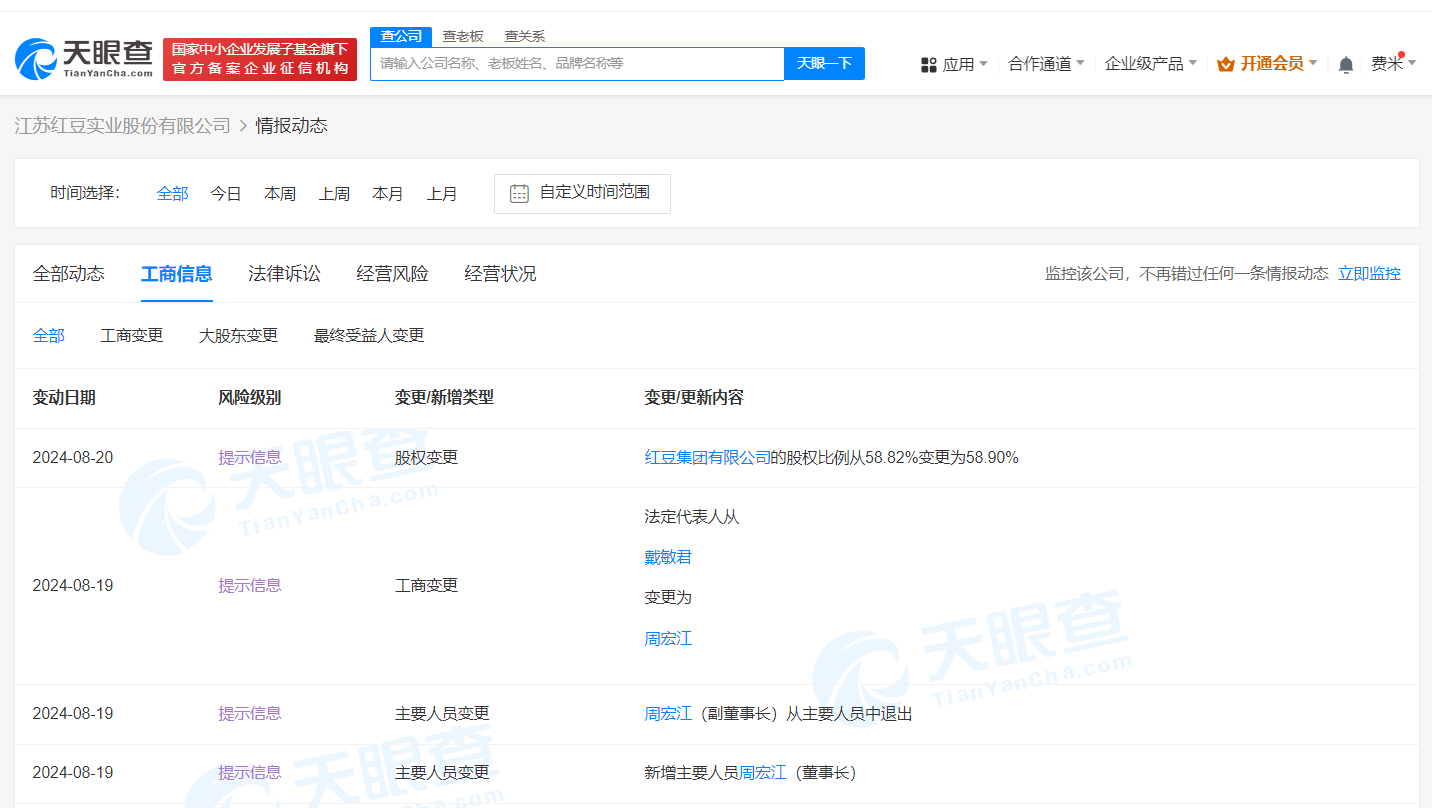Open the 应用 dropdown menu
Viewport: 1432px width, 808px height.
[960, 63]
